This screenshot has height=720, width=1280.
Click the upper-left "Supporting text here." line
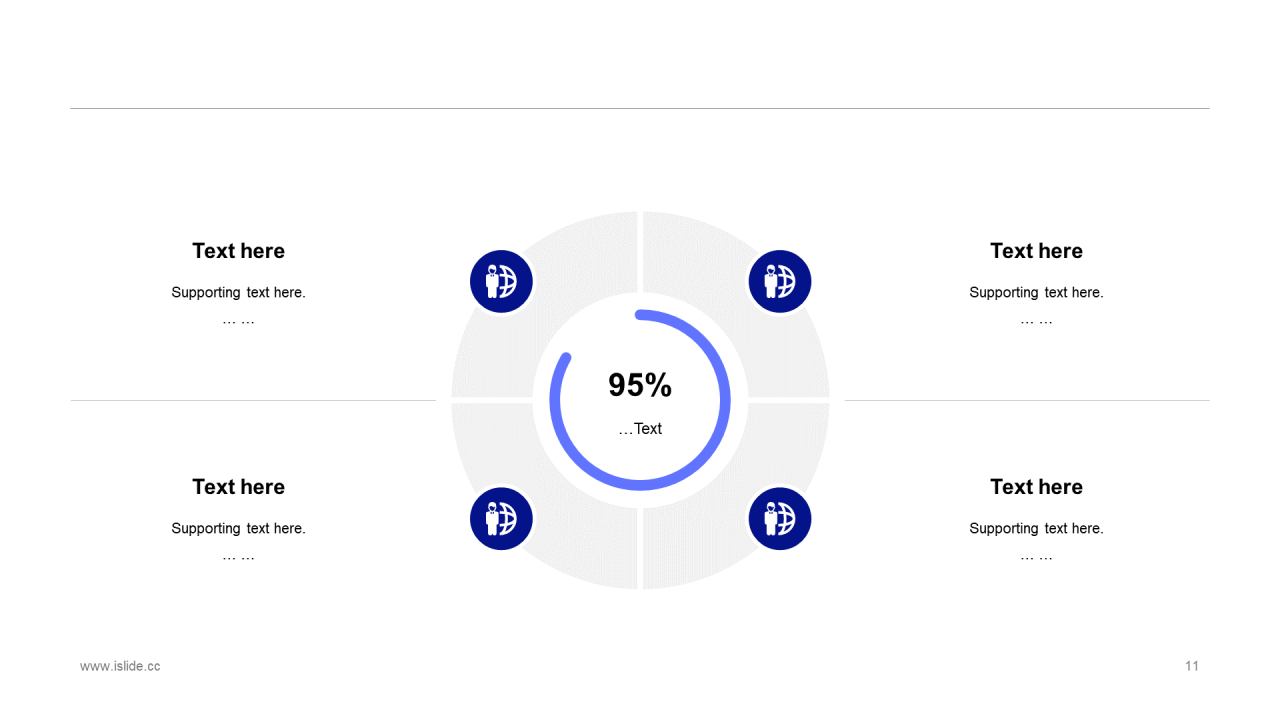coord(238,293)
